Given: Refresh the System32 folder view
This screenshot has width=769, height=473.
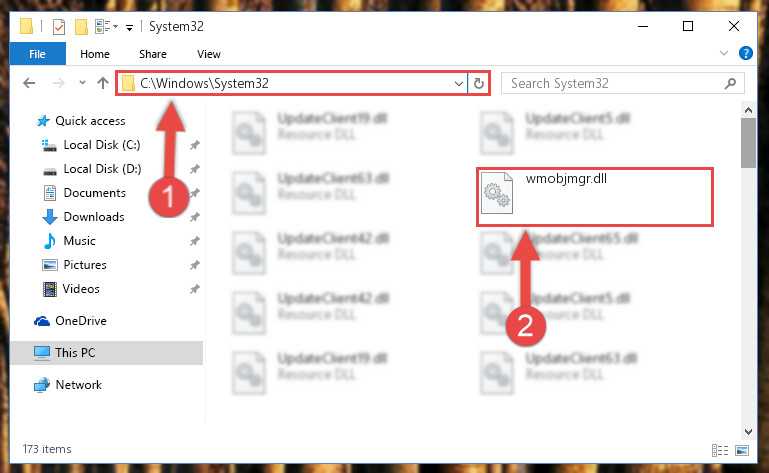Looking at the screenshot, I should [479, 83].
